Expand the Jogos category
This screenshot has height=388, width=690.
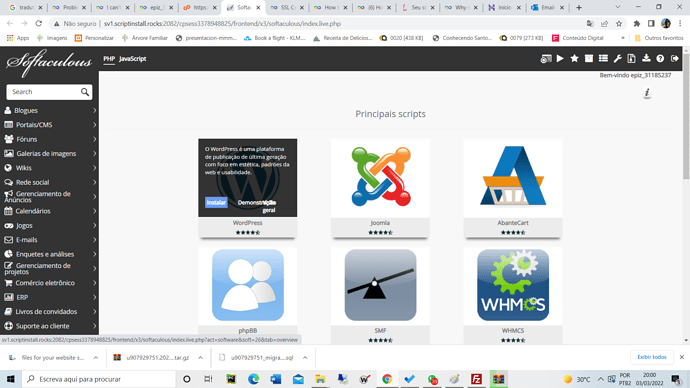coord(49,225)
